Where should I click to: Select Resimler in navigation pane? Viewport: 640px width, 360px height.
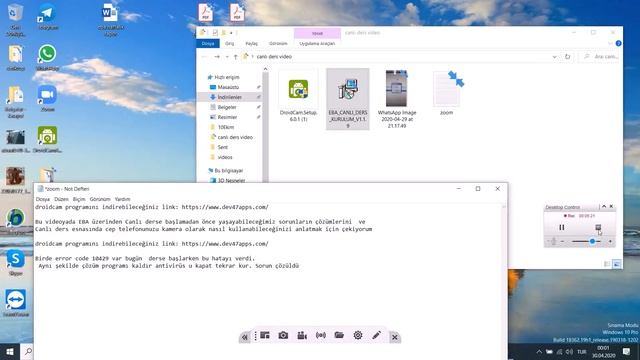[227, 117]
